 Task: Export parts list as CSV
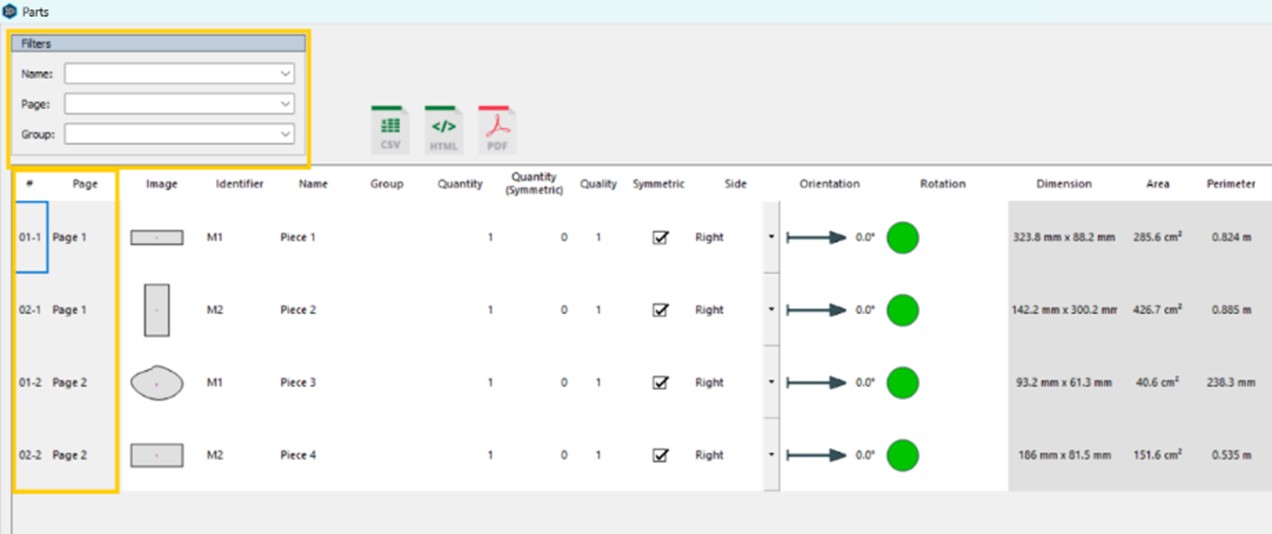pyautogui.click(x=390, y=129)
